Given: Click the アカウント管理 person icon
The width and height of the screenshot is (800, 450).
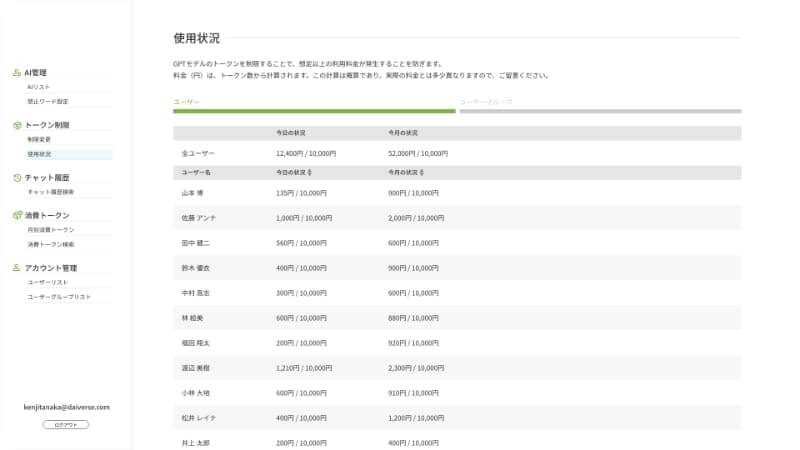Looking at the screenshot, I should [17, 268].
